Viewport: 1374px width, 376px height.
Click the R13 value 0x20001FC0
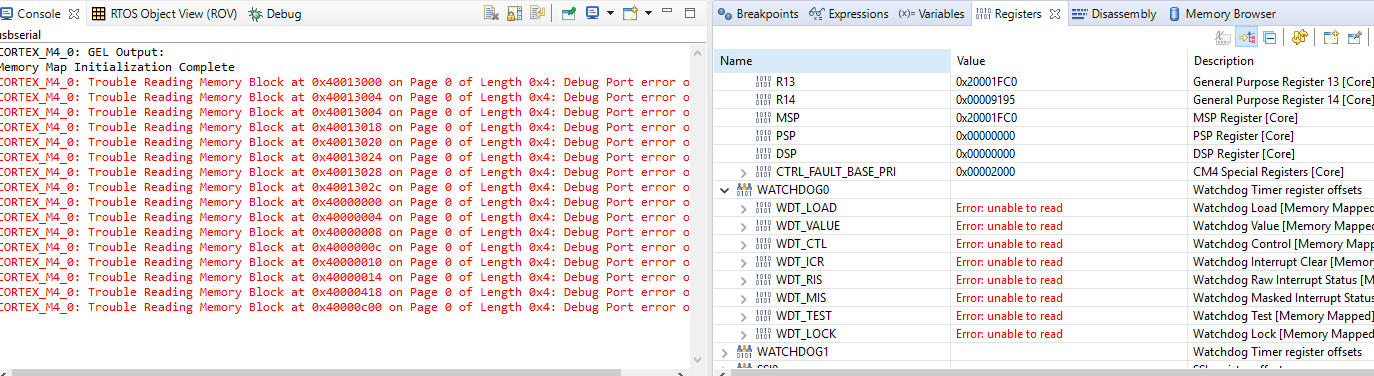tap(986, 82)
